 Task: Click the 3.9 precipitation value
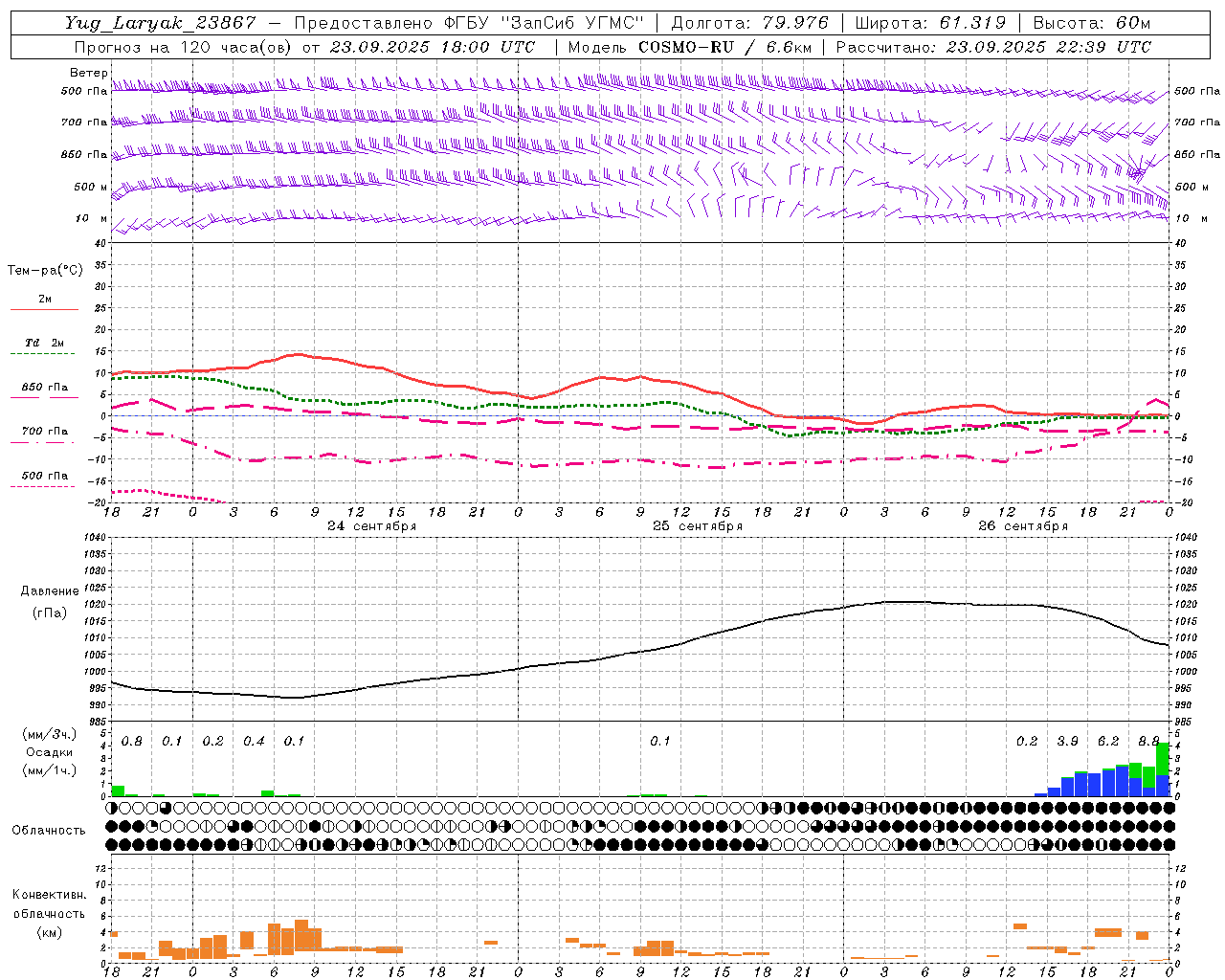click(1067, 742)
